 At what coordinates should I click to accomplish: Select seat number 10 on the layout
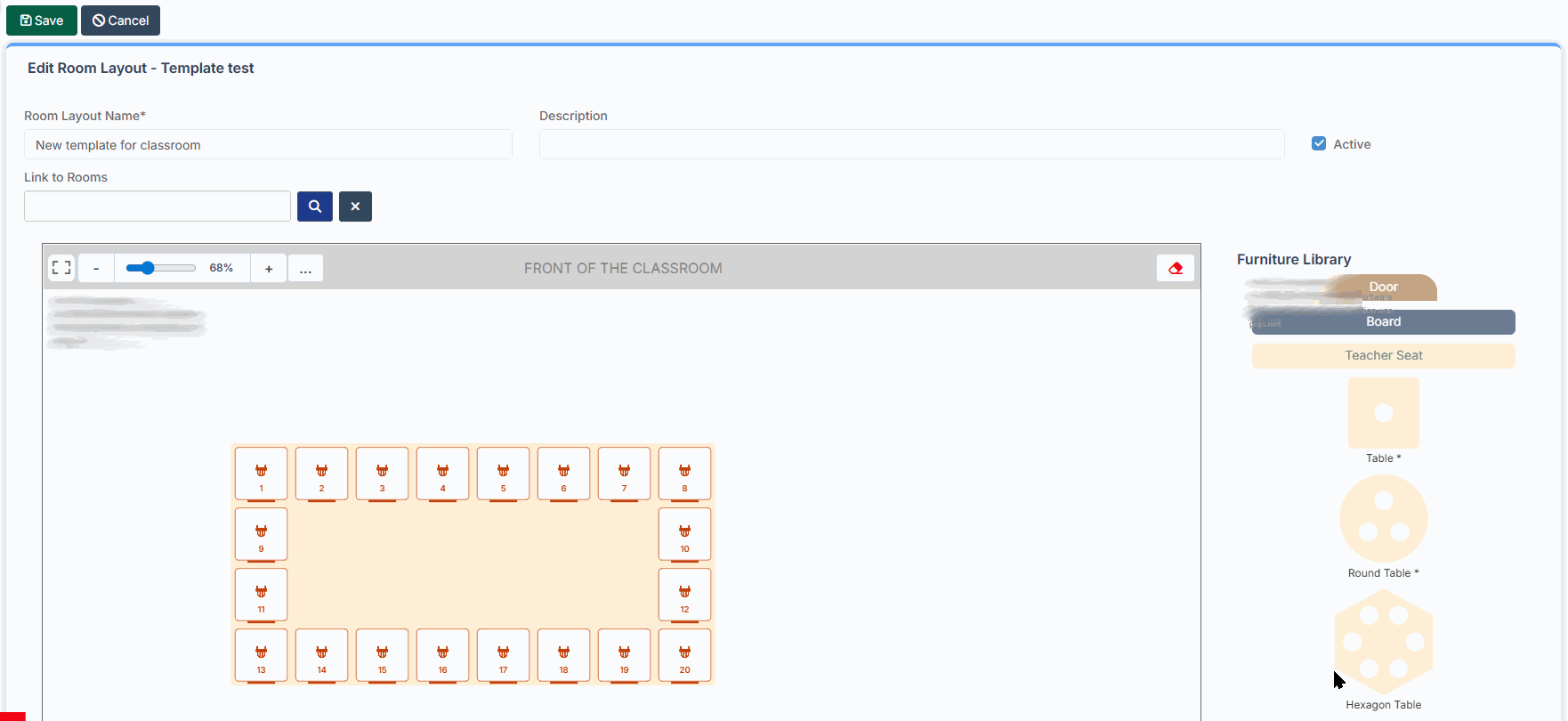684,534
